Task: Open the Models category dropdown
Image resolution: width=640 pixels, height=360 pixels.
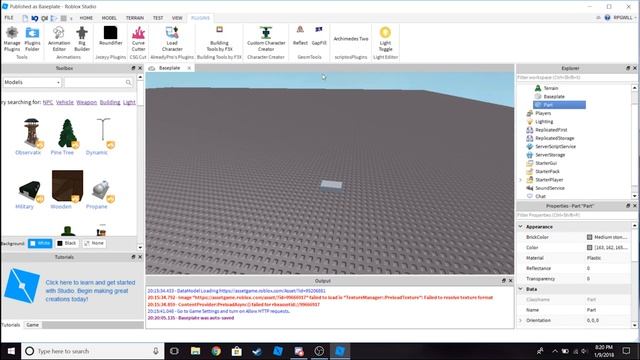Action: [32, 82]
